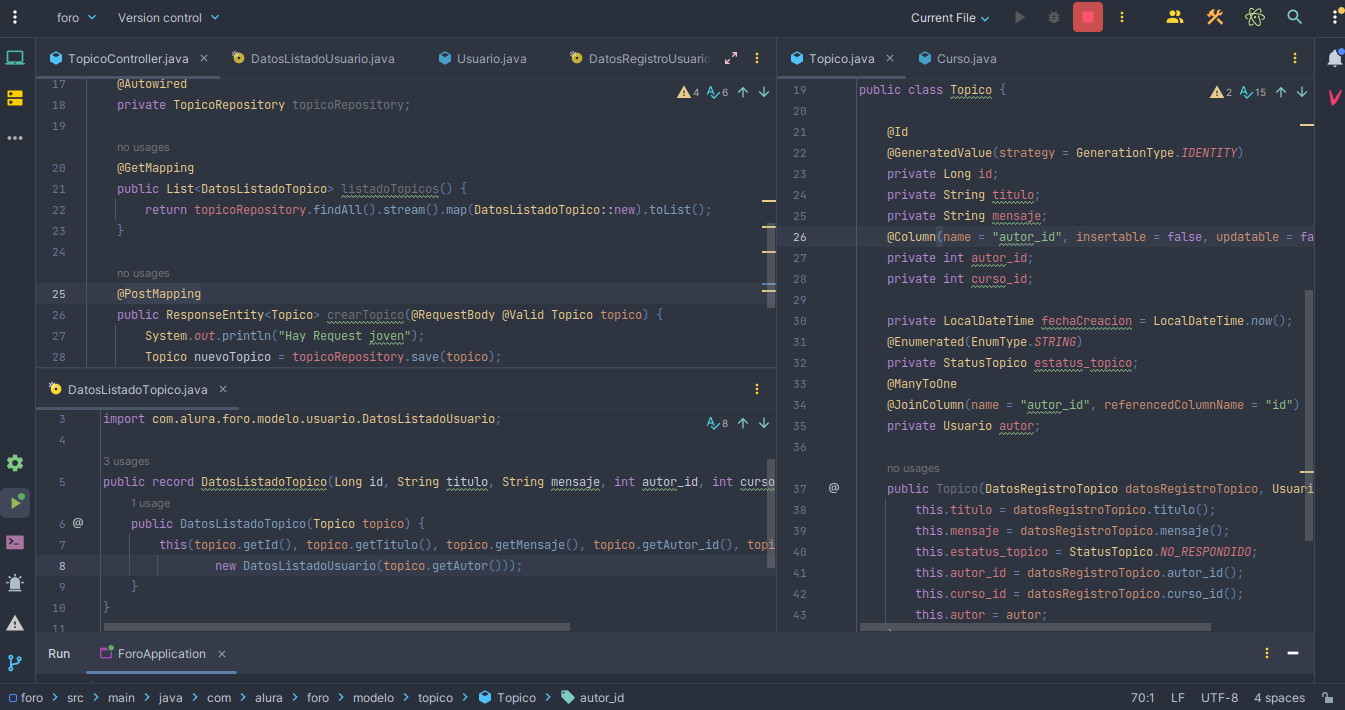The image size is (1345, 710).
Task: Open the Project tool window icon
Action: 15,58
